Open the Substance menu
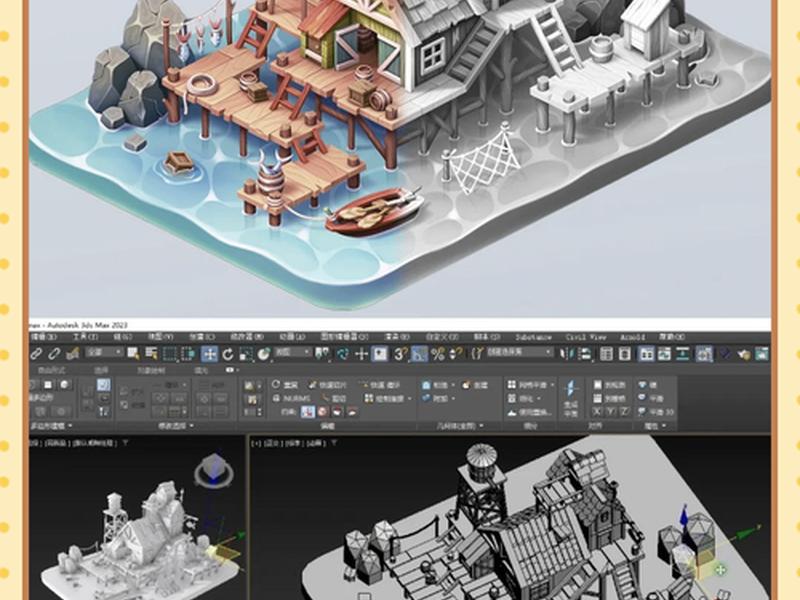This screenshot has height=600, width=800. 533,337
